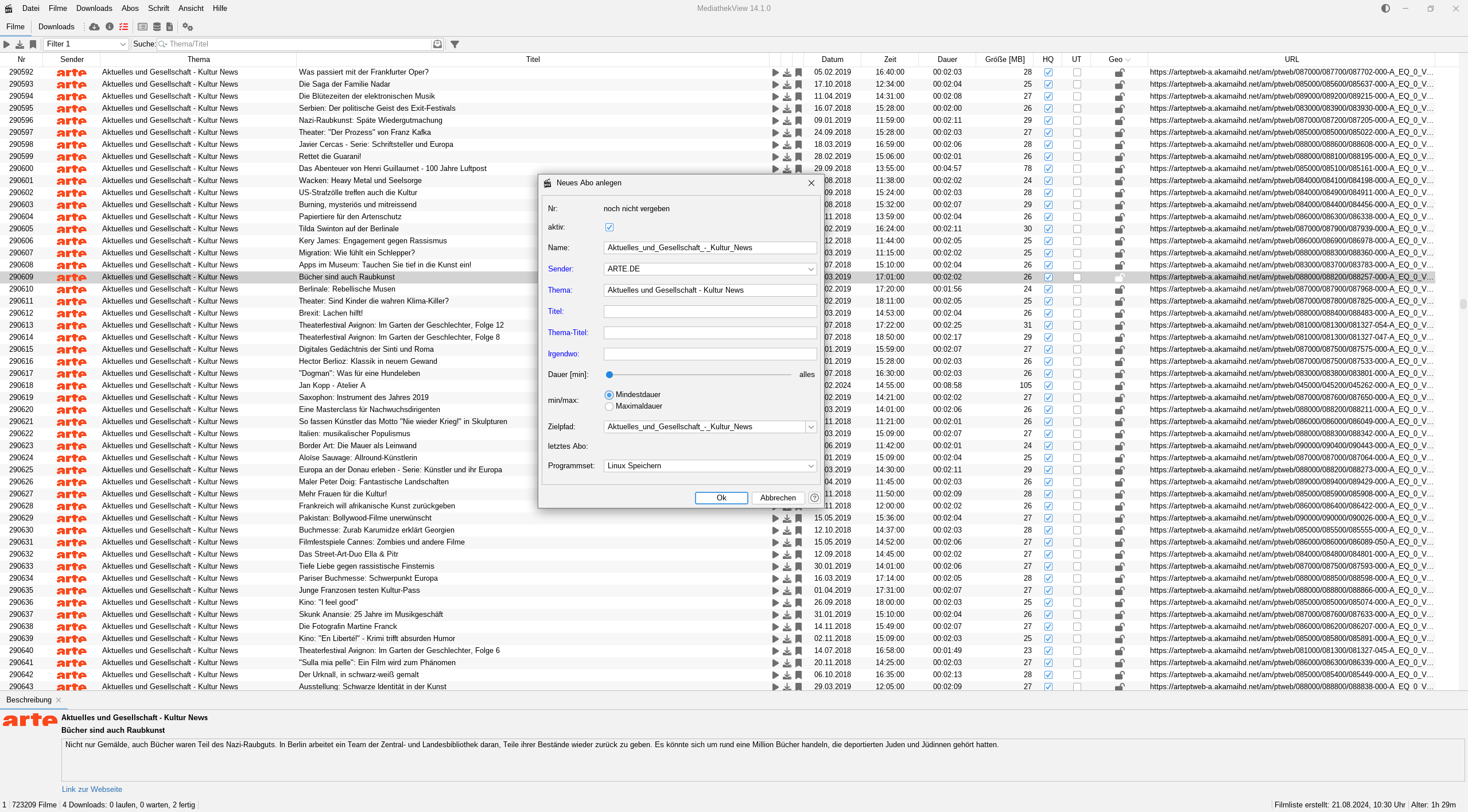Viewport: 1468px width, 812px height.
Task: Toggle HQ checkbox in row 290640
Action: [x=1048, y=651]
